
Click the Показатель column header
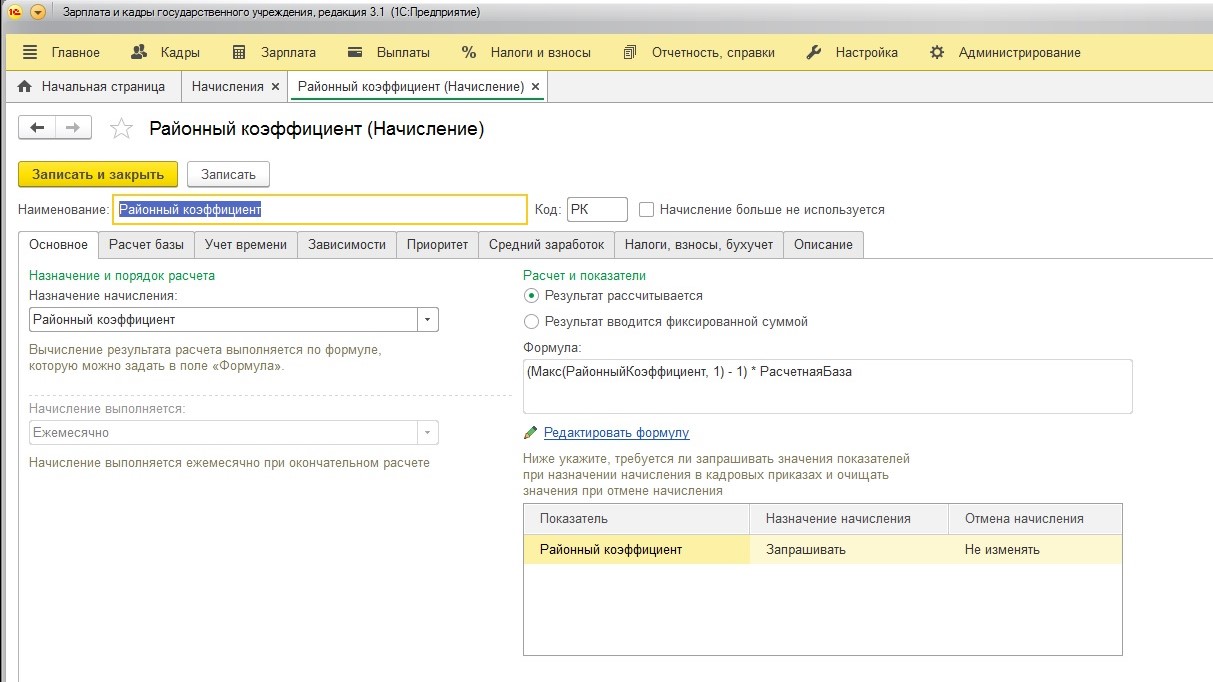636,519
